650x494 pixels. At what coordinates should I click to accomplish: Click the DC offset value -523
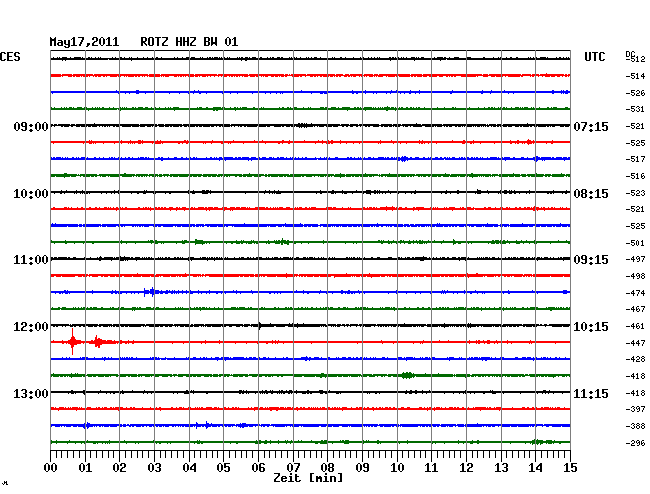click(635, 193)
